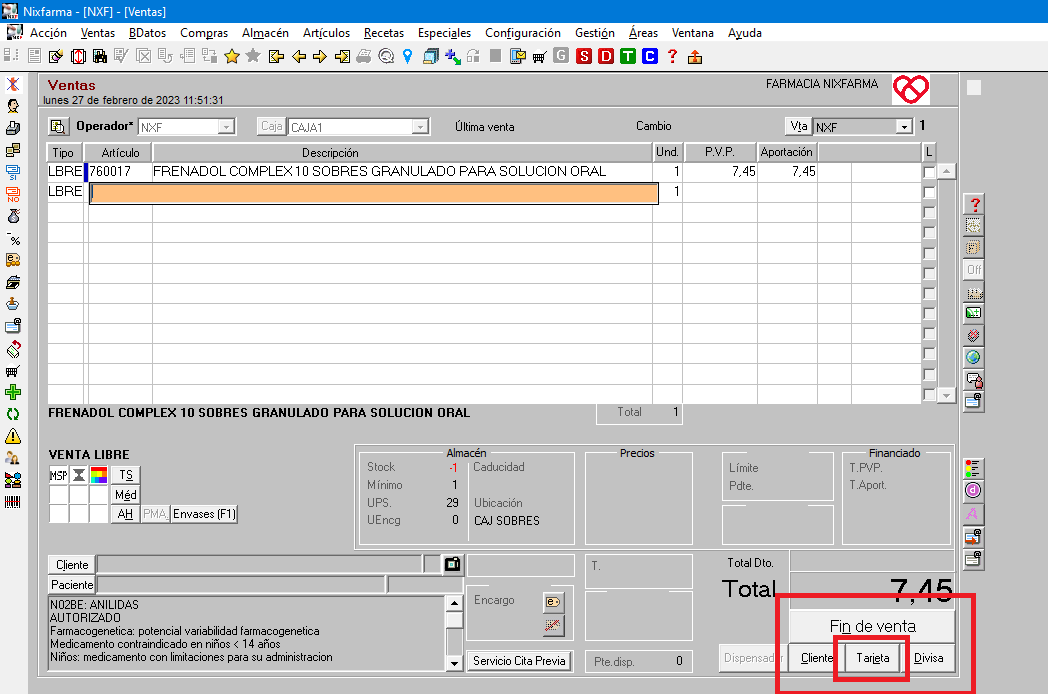
Task: Open the Caja CAJA1 dropdown
Action: [x=420, y=126]
